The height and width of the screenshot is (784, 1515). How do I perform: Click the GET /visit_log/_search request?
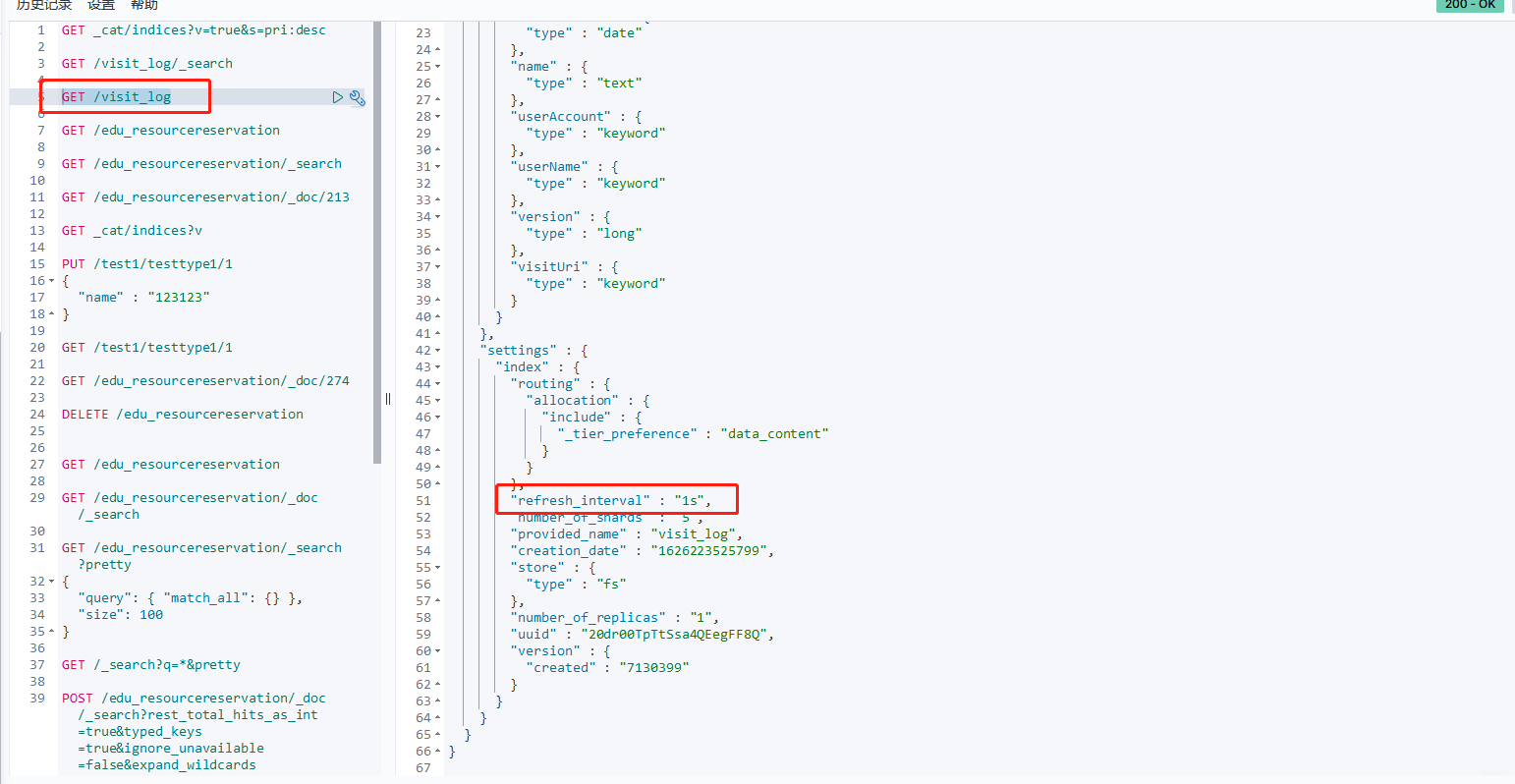coord(147,64)
